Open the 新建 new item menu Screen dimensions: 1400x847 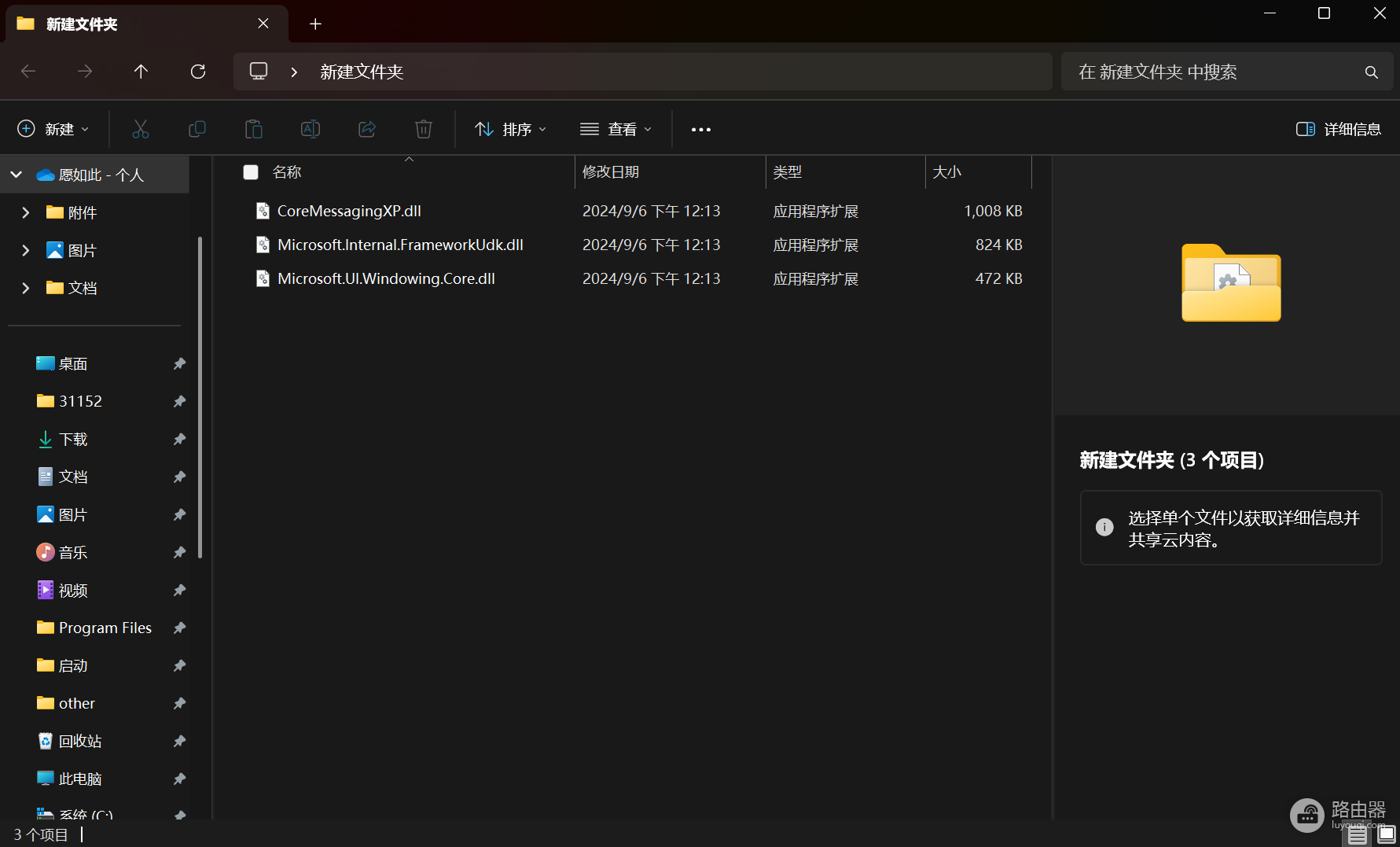click(x=53, y=129)
